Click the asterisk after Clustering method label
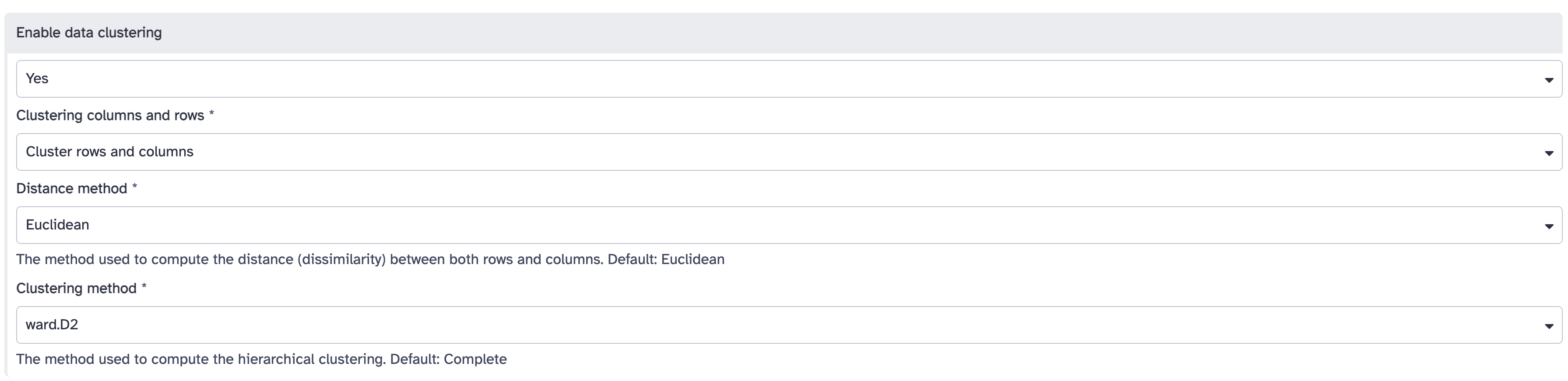This screenshot has width=1568, height=381. click(x=144, y=286)
